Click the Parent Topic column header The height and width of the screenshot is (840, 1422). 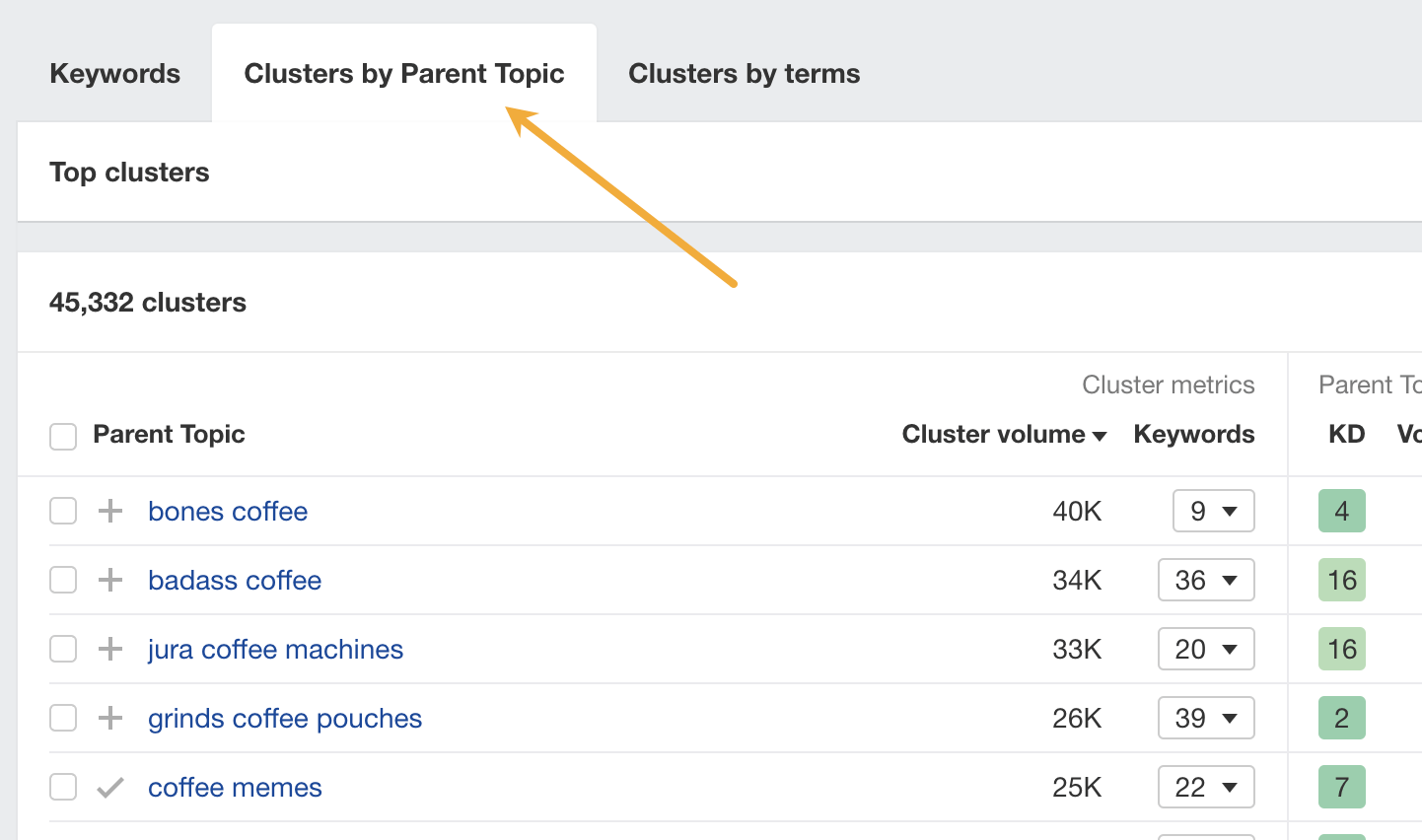click(x=168, y=435)
